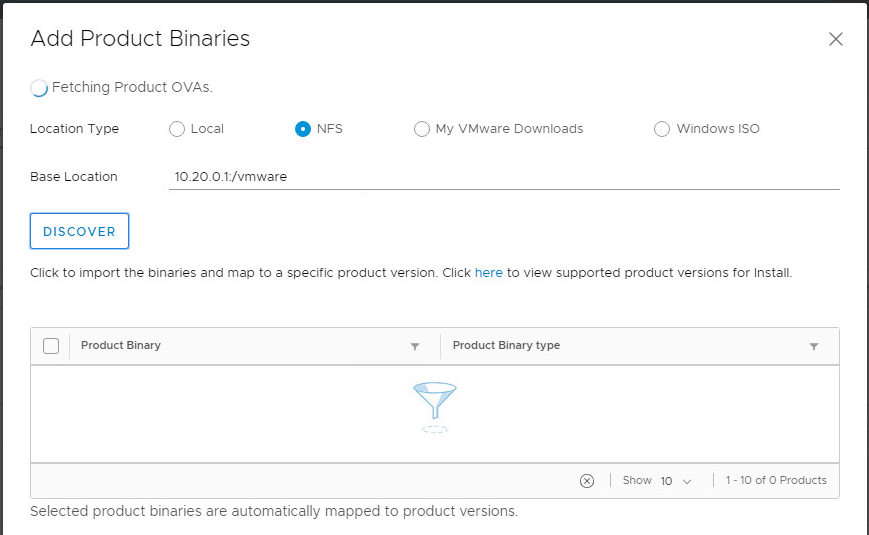Open the Product Binary type column filter
Screen dimensions: 869x535
814,347
